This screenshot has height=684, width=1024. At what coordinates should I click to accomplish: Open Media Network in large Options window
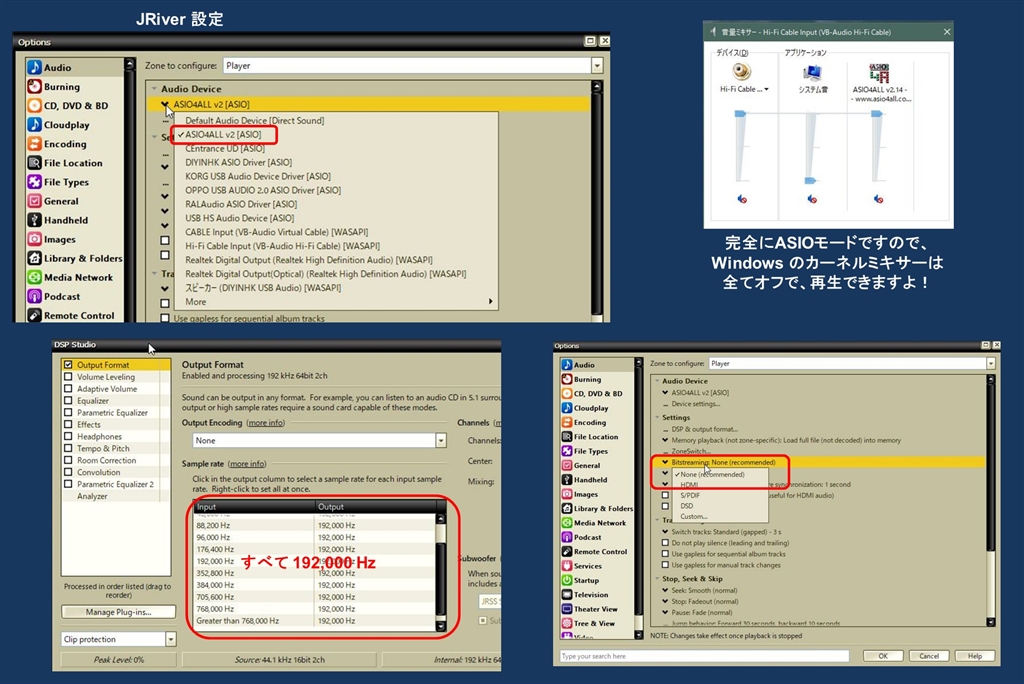click(70, 277)
